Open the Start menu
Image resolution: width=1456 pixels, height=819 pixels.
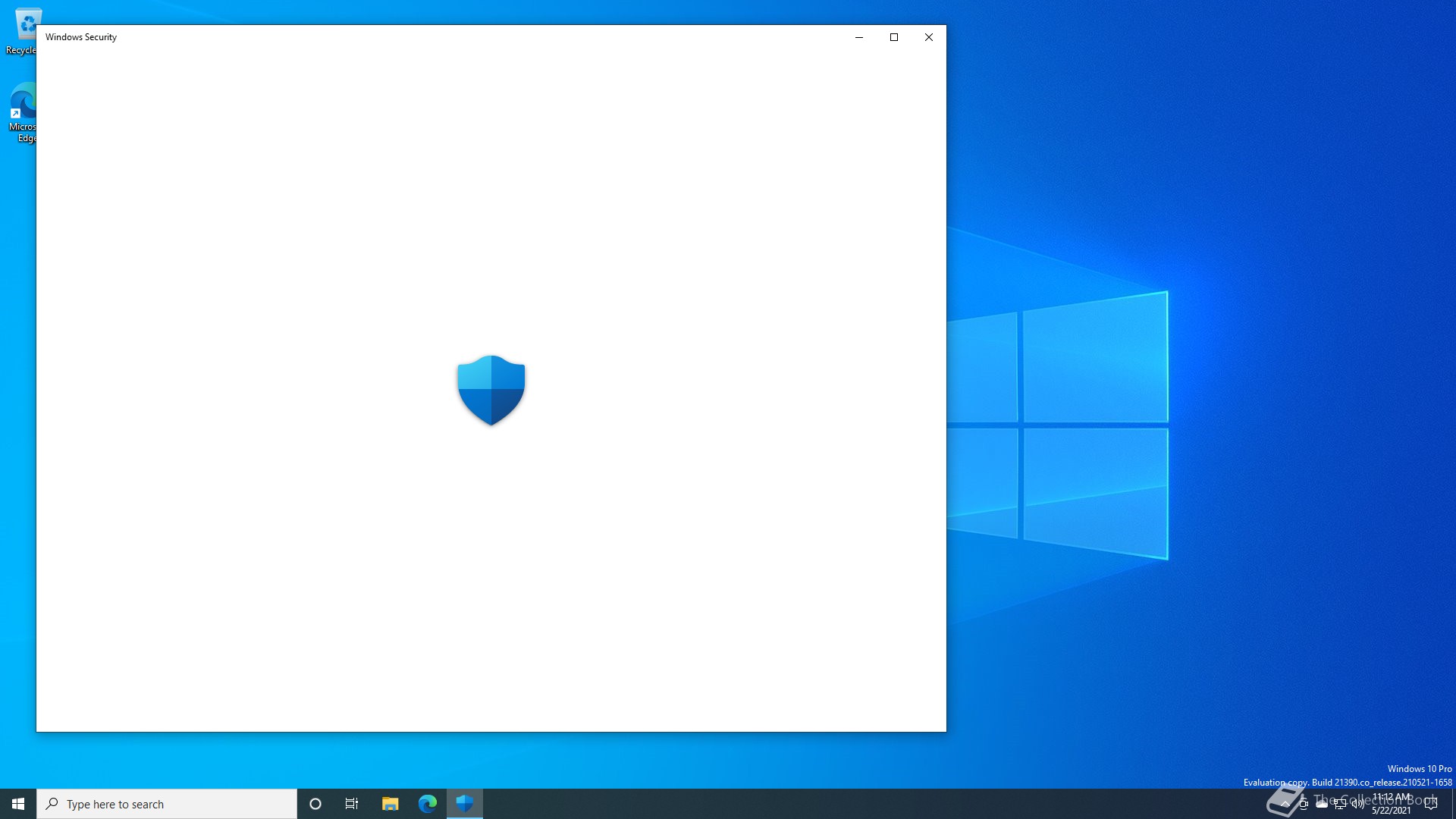click(x=18, y=804)
